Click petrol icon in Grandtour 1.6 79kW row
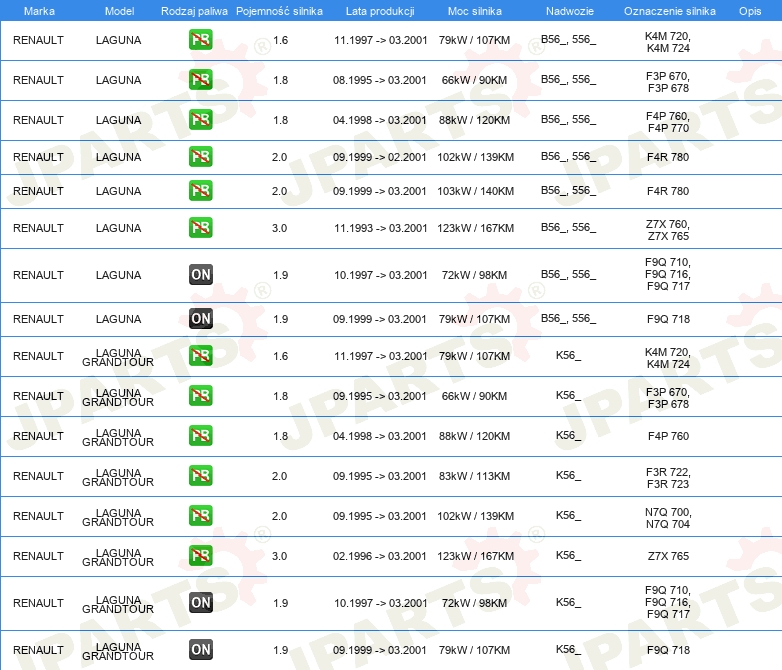The image size is (782, 670). tap(200, 356)
